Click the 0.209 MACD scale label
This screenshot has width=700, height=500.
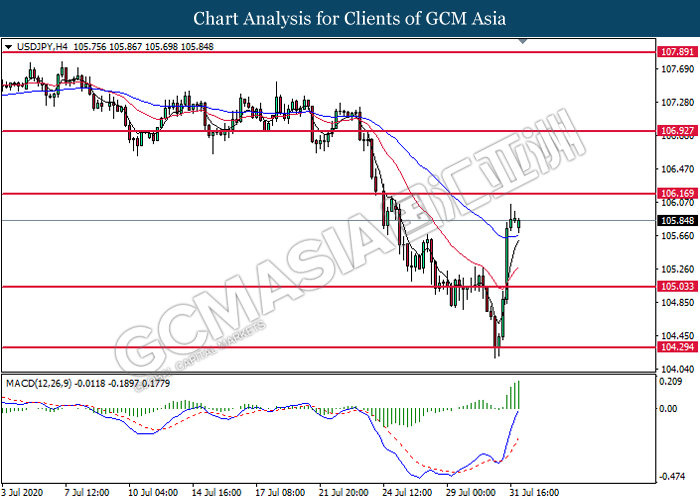670,383
